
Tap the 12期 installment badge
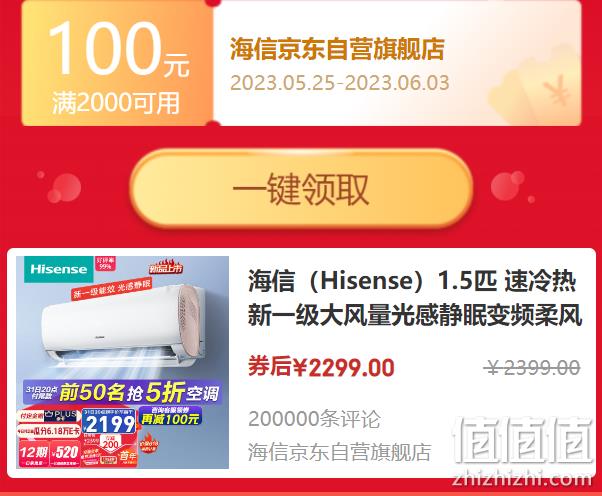coord(34,453)
